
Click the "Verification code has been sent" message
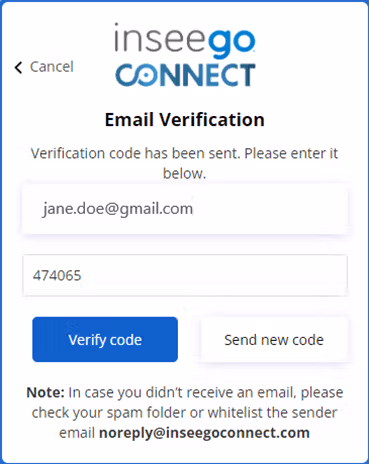[x=184, y=163]
